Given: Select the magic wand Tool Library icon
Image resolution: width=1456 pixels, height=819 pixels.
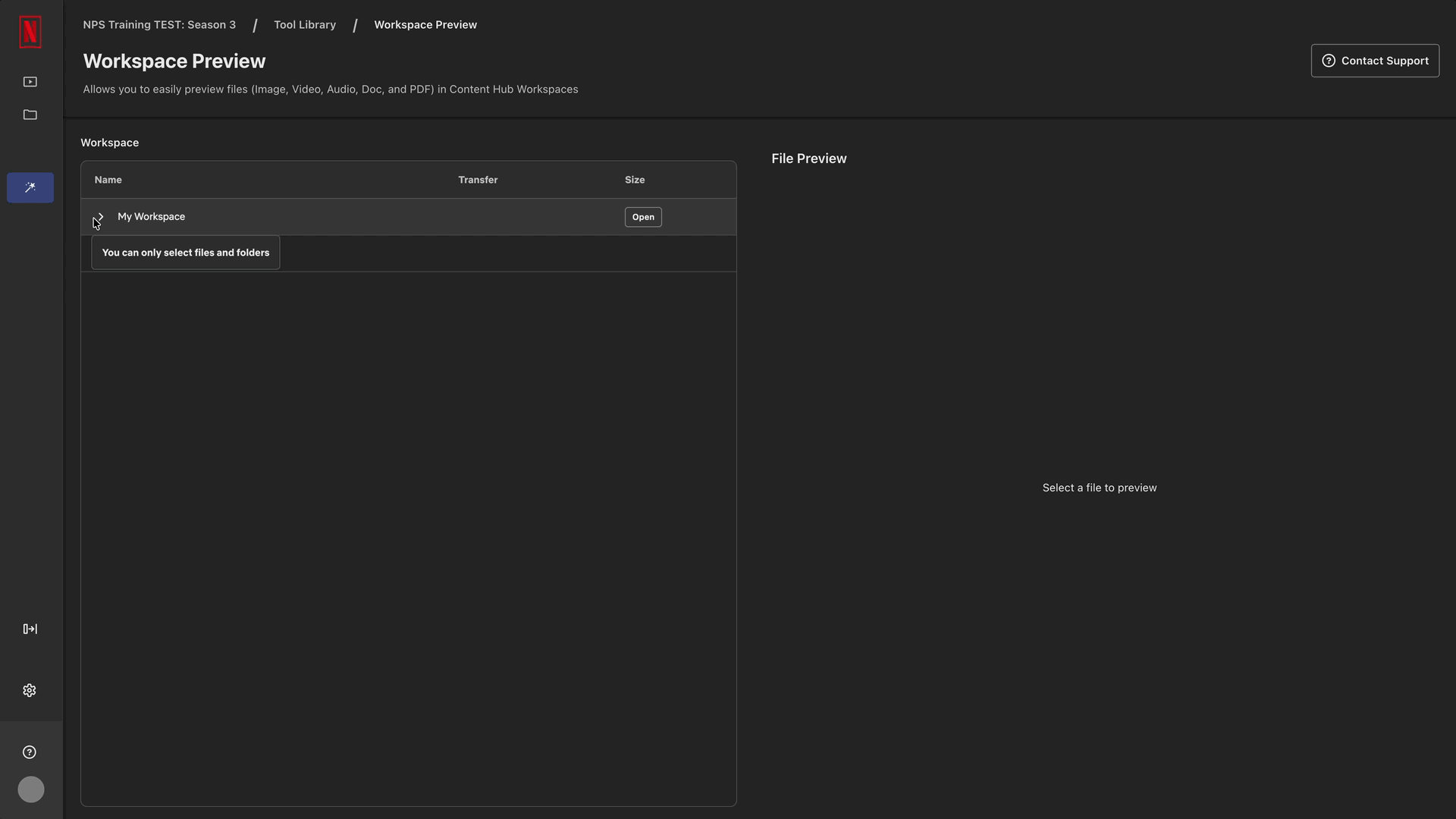Looking at the screenshot, I should click(30, 187).
